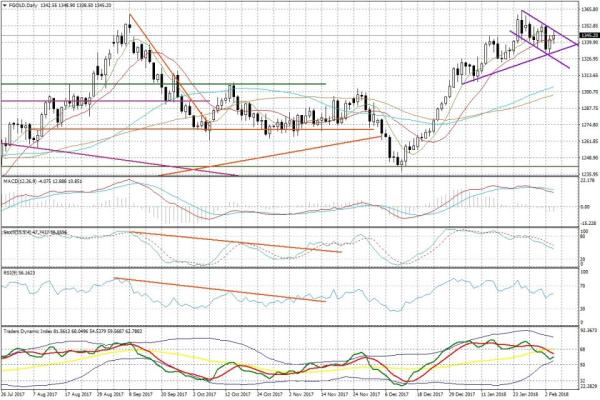Select the orange divergence line on the RSI panel

pos(220,289)
